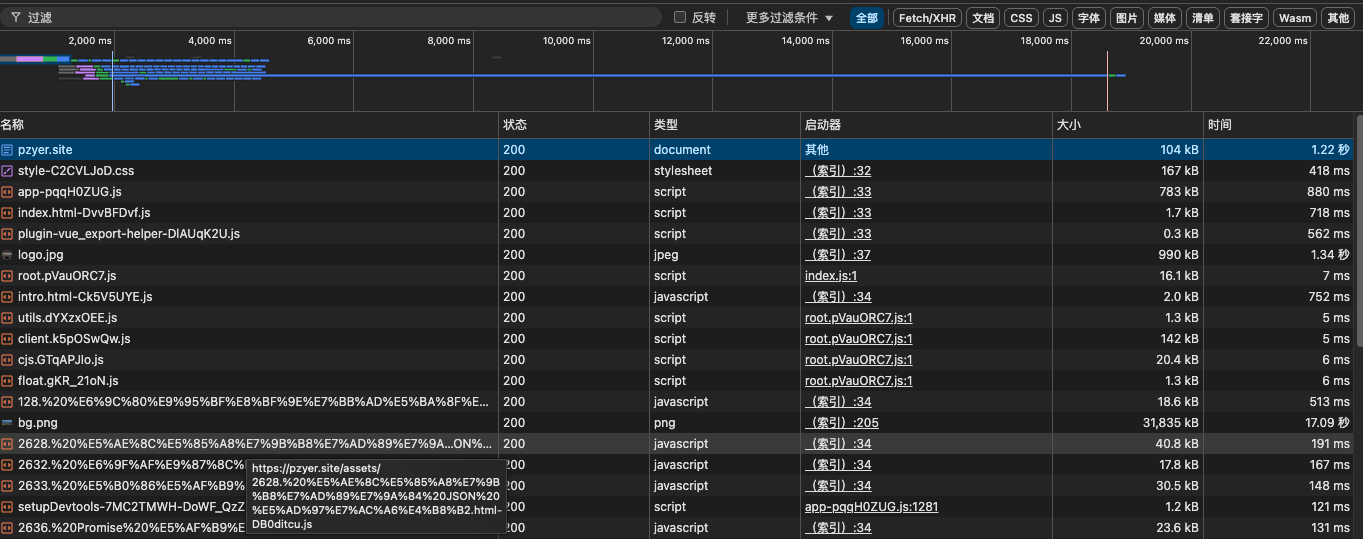Sort by the 大小 column header
The height and width of the screenshot is (539, 1363).
tap(1069, 125)
